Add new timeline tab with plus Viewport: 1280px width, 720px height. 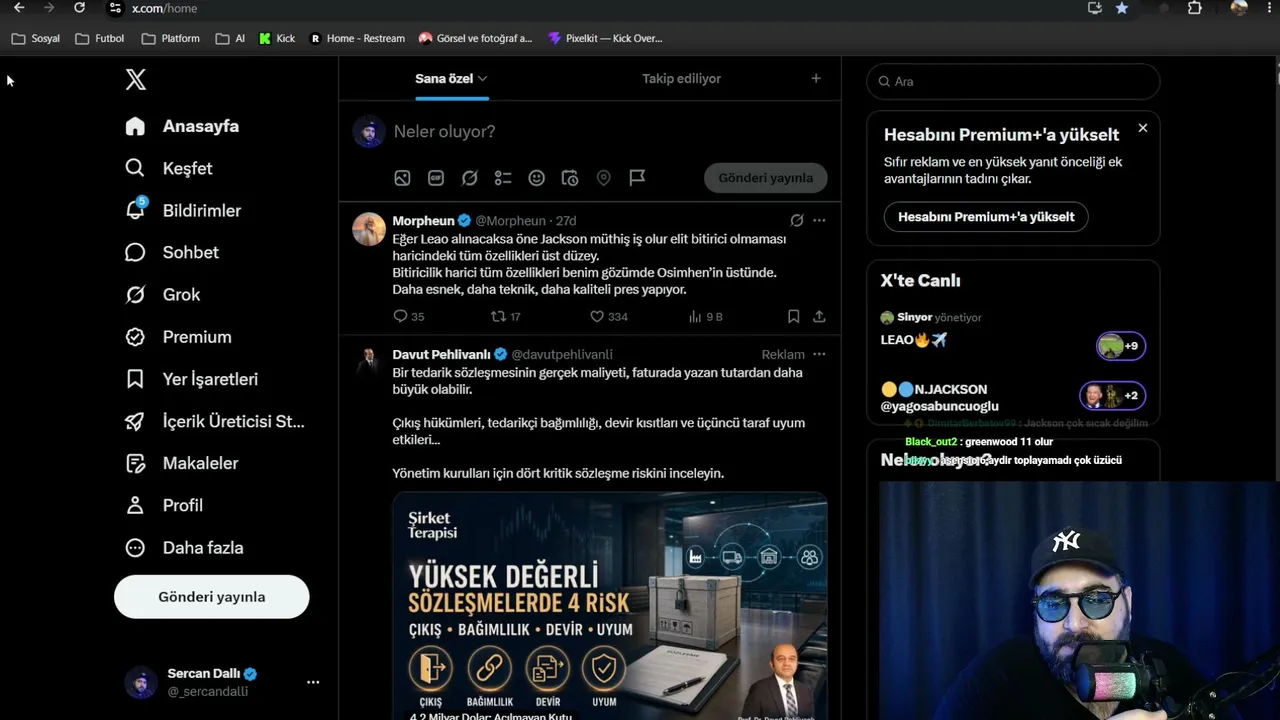pyautogui.click(x=816, y=78)
